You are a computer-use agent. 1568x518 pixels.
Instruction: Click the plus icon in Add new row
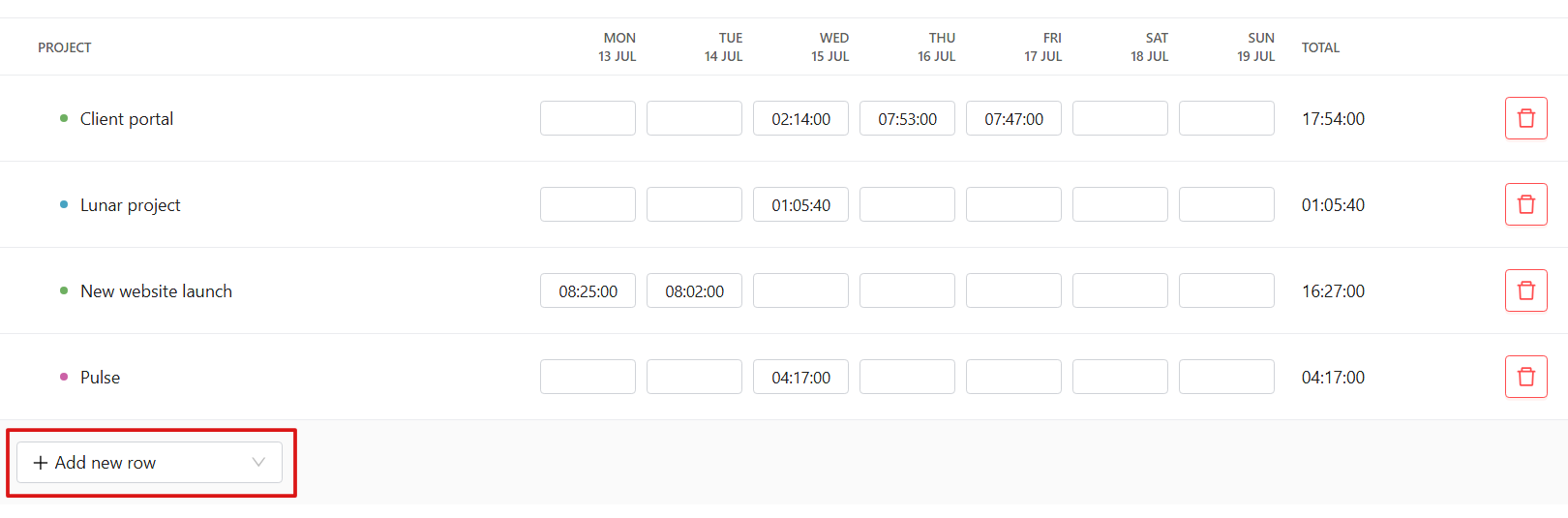point(41,463)
